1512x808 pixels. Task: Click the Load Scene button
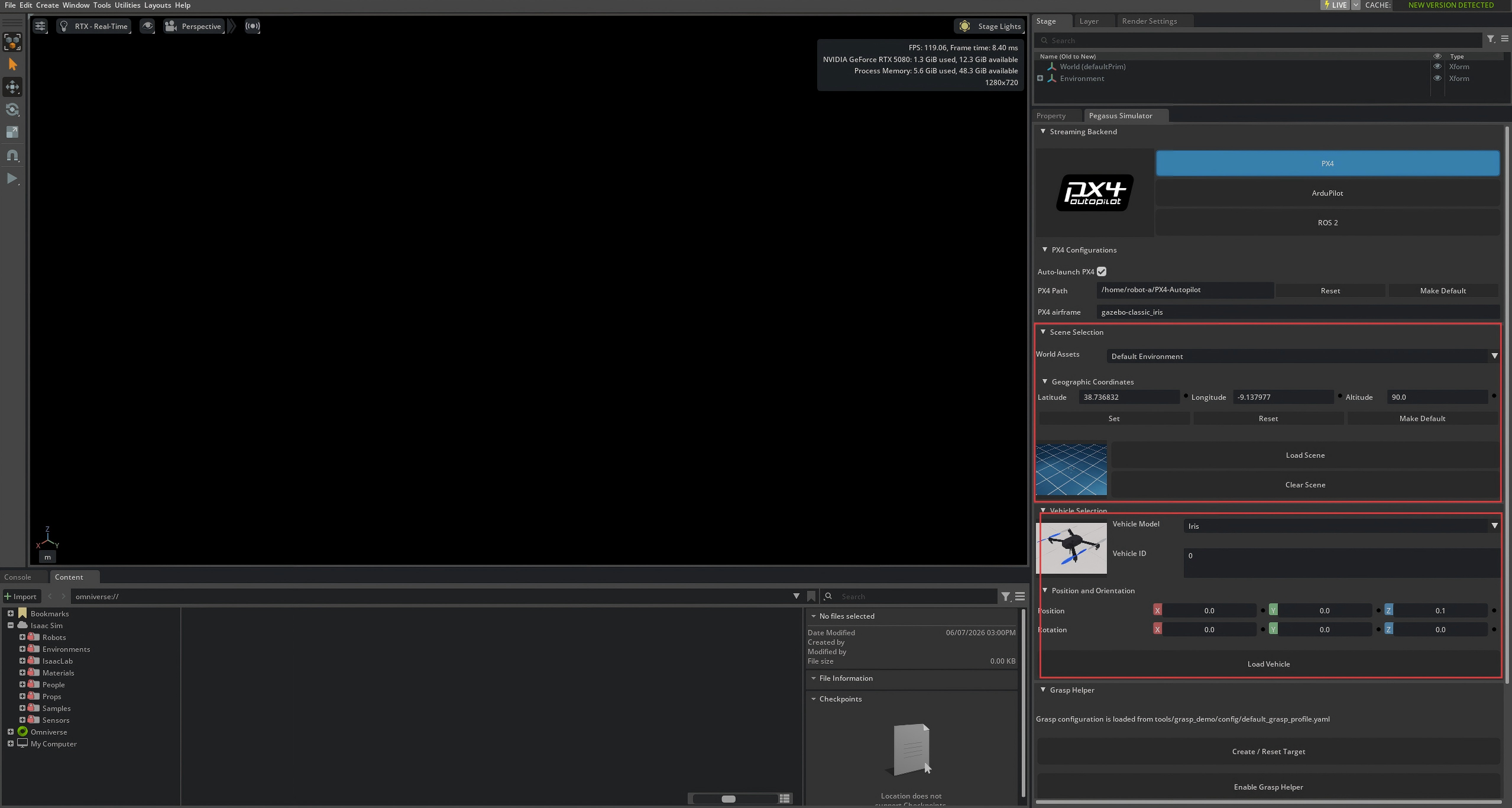point(1305,455)
